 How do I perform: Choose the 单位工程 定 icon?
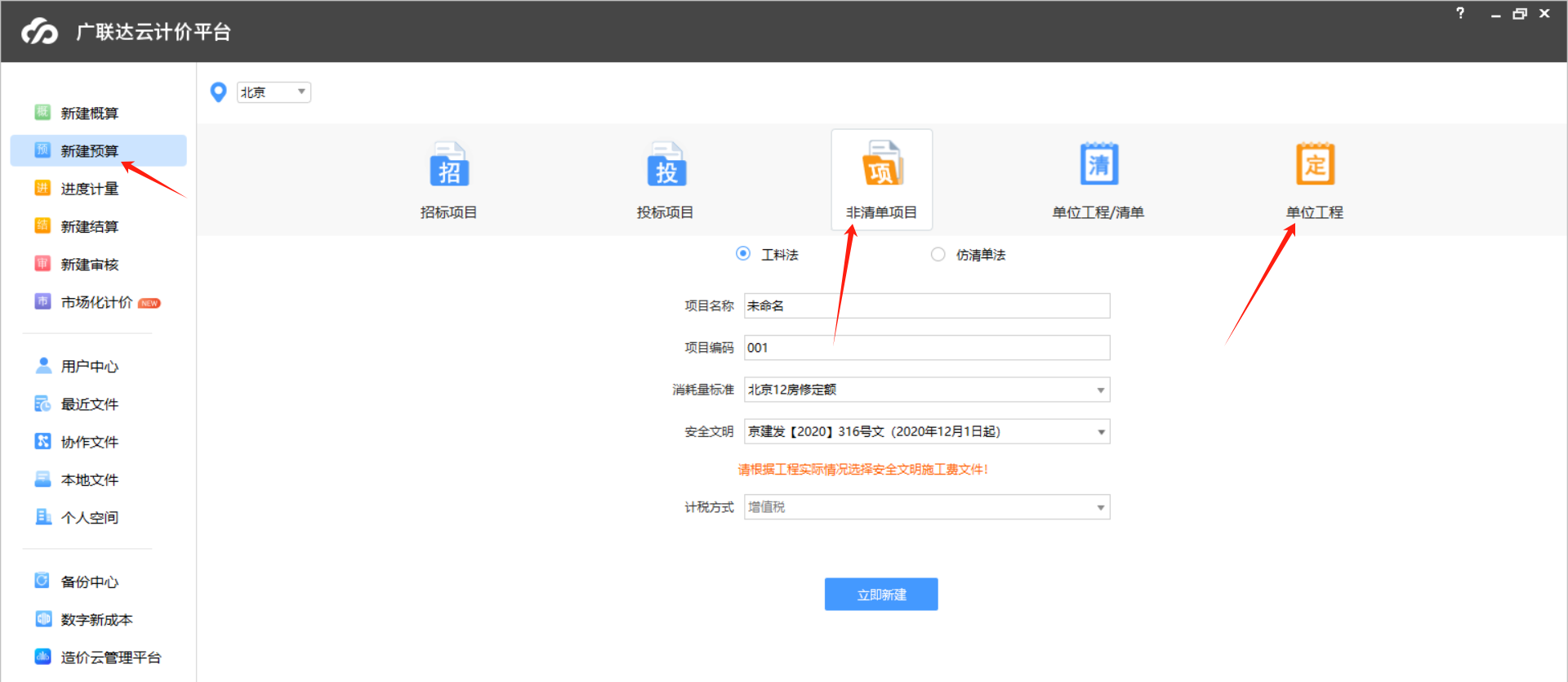click(x=1315, y=163)
